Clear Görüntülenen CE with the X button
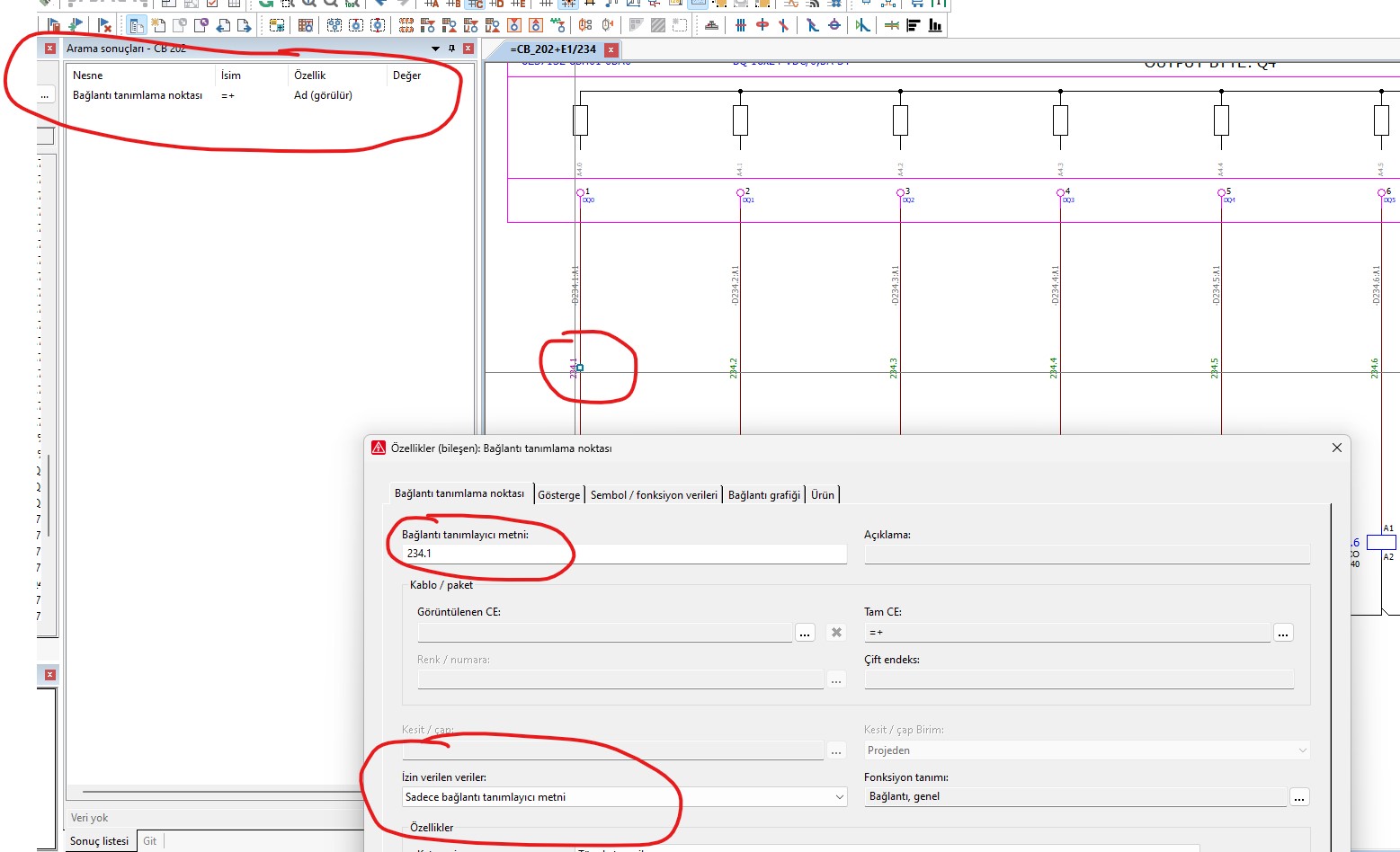The height and width of the screenshot is (852, 1400). 836,633
